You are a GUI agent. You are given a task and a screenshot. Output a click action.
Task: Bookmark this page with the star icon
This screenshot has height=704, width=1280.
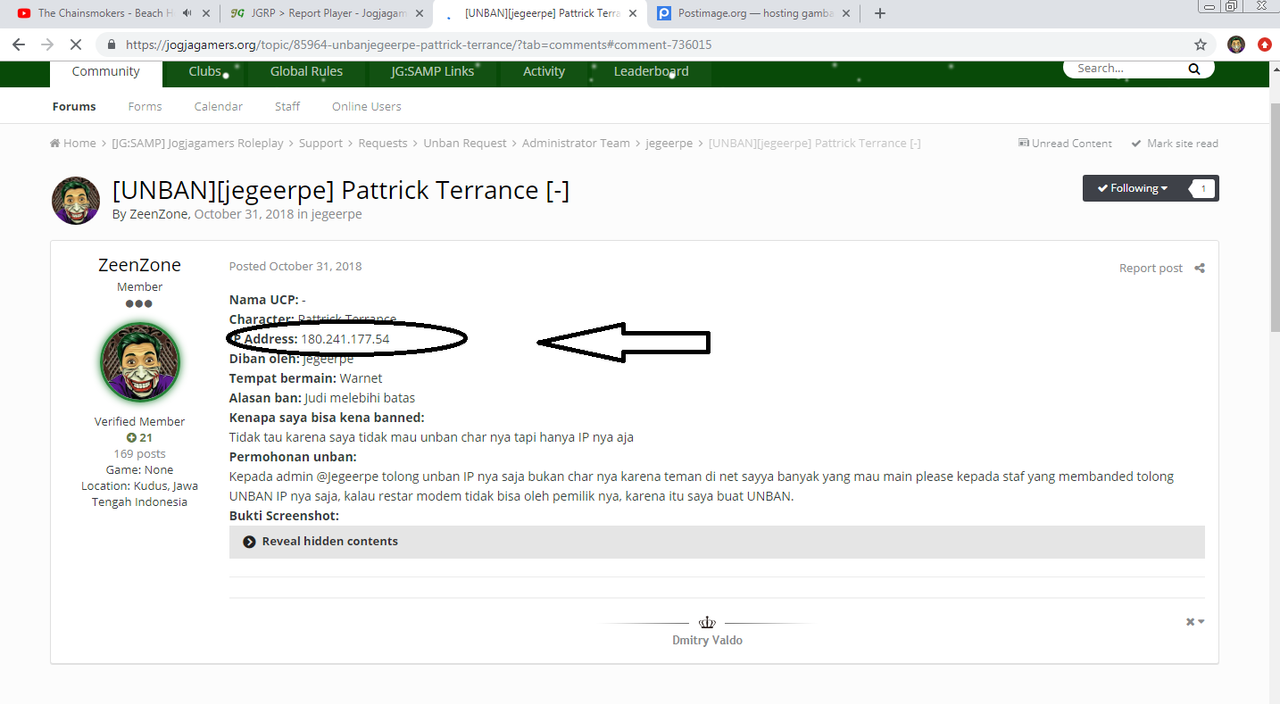[1200, 45]
